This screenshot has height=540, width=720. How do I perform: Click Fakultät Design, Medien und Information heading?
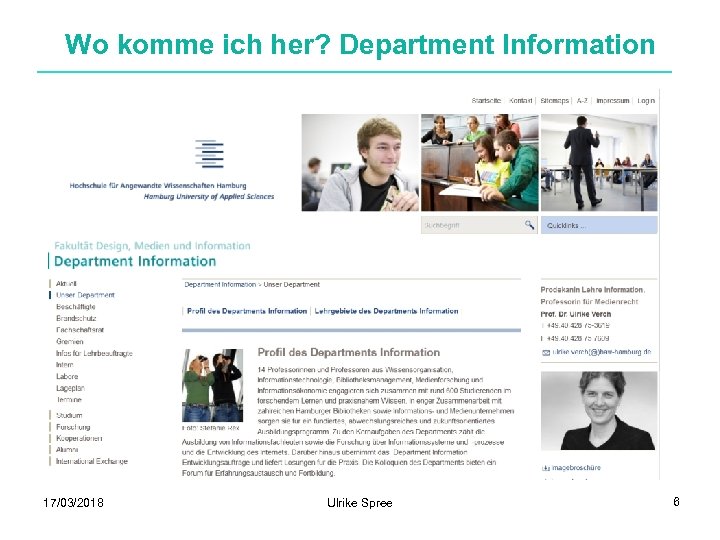pyautogui.click(x=152, y=246)
